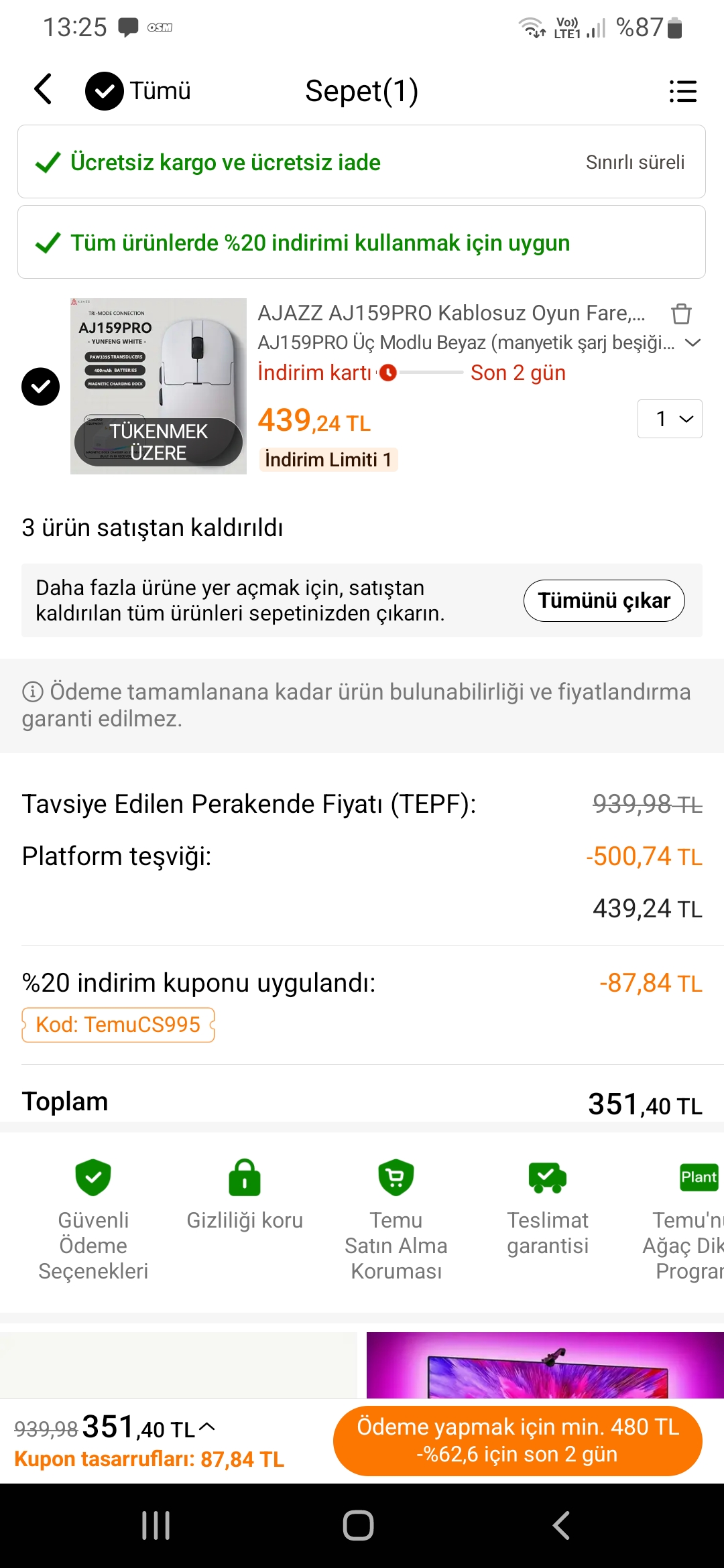Image resolution: width=724 pixels, height=1568 pixels.
Task: Delete AJAZZ mouse with trash icon
Action: click(681, 314)
